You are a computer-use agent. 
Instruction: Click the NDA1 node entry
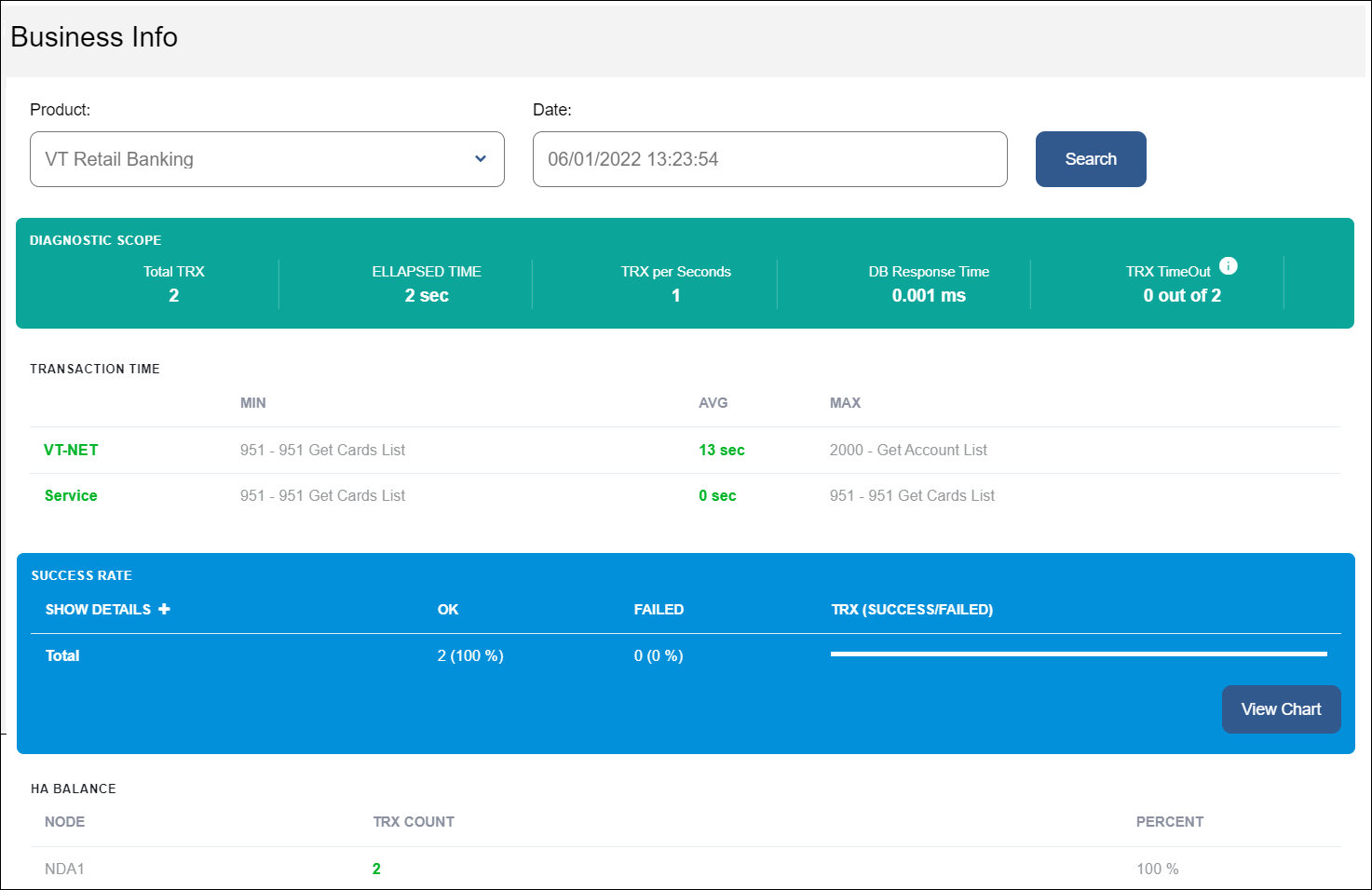pyautogui.click(x=64, y=869)
